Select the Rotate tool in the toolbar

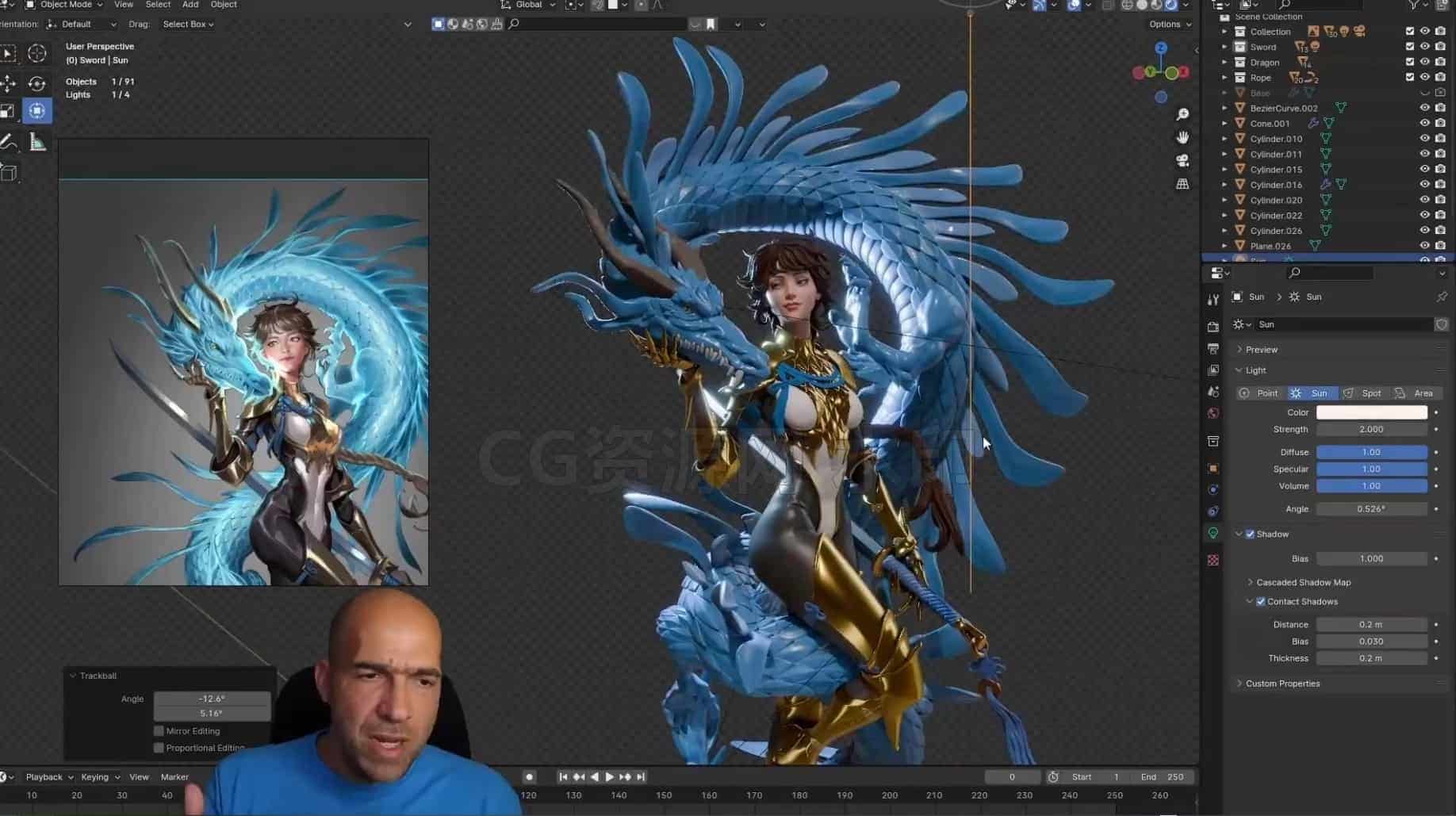pos(37,83)
